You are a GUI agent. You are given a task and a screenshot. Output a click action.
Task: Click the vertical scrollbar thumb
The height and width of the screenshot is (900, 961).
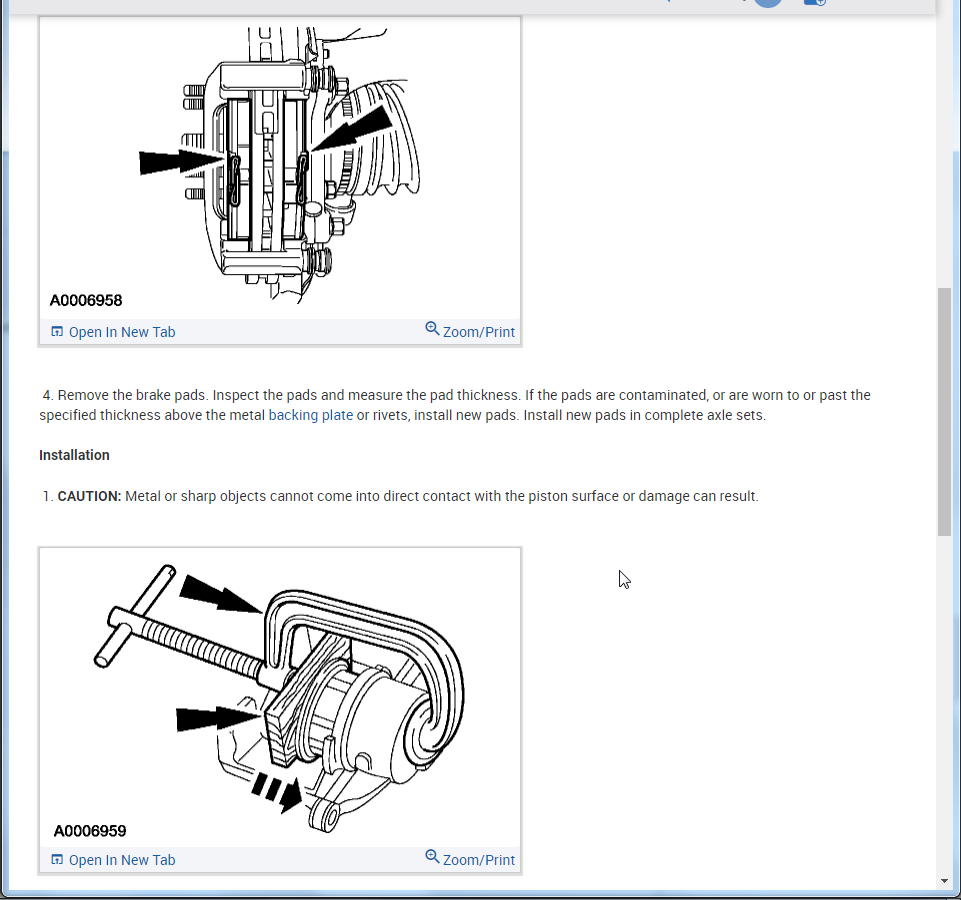944,411
